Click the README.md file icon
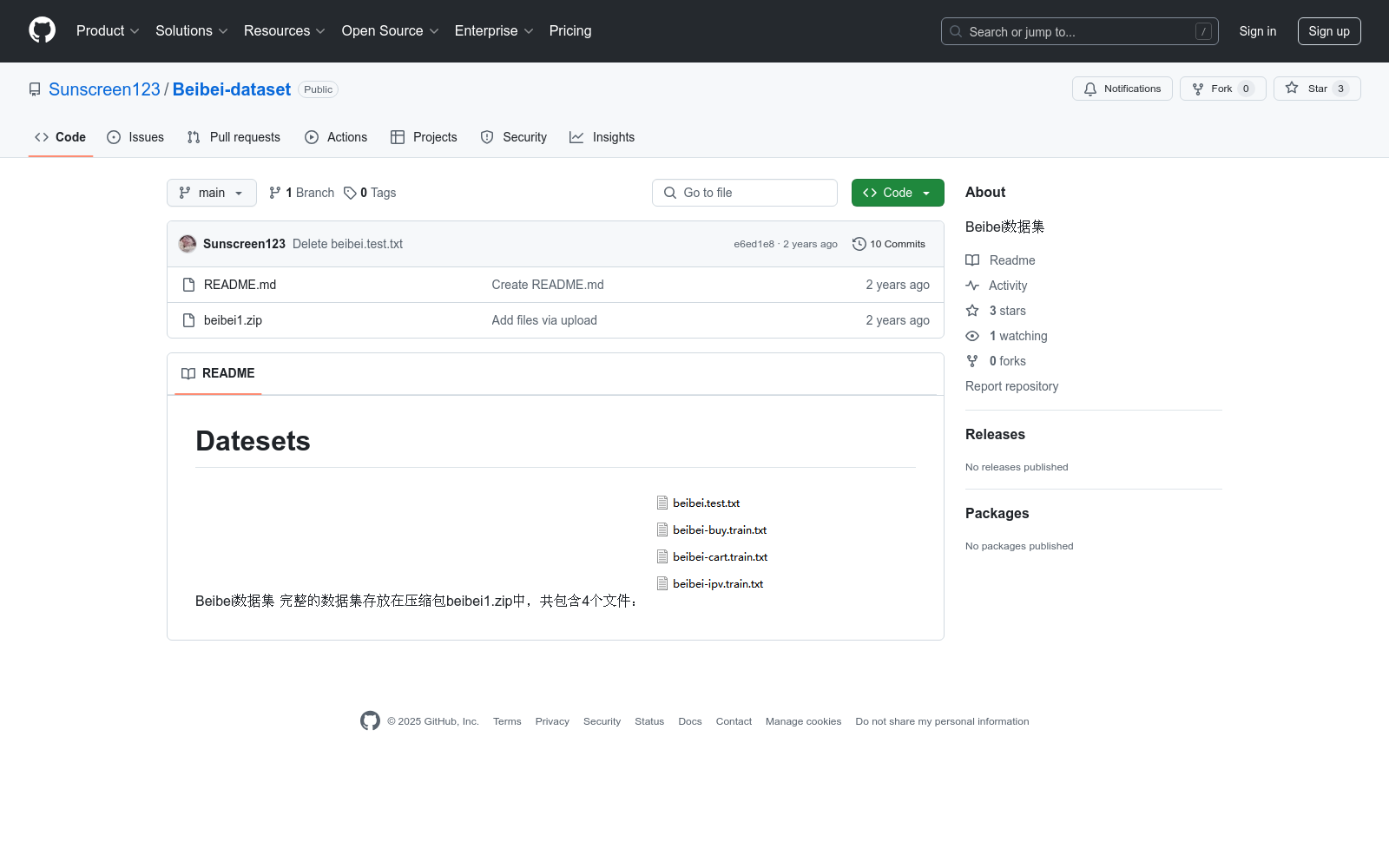Image resolution: width=1389 pixels, height=868 pixels. (x=188, y=285)
